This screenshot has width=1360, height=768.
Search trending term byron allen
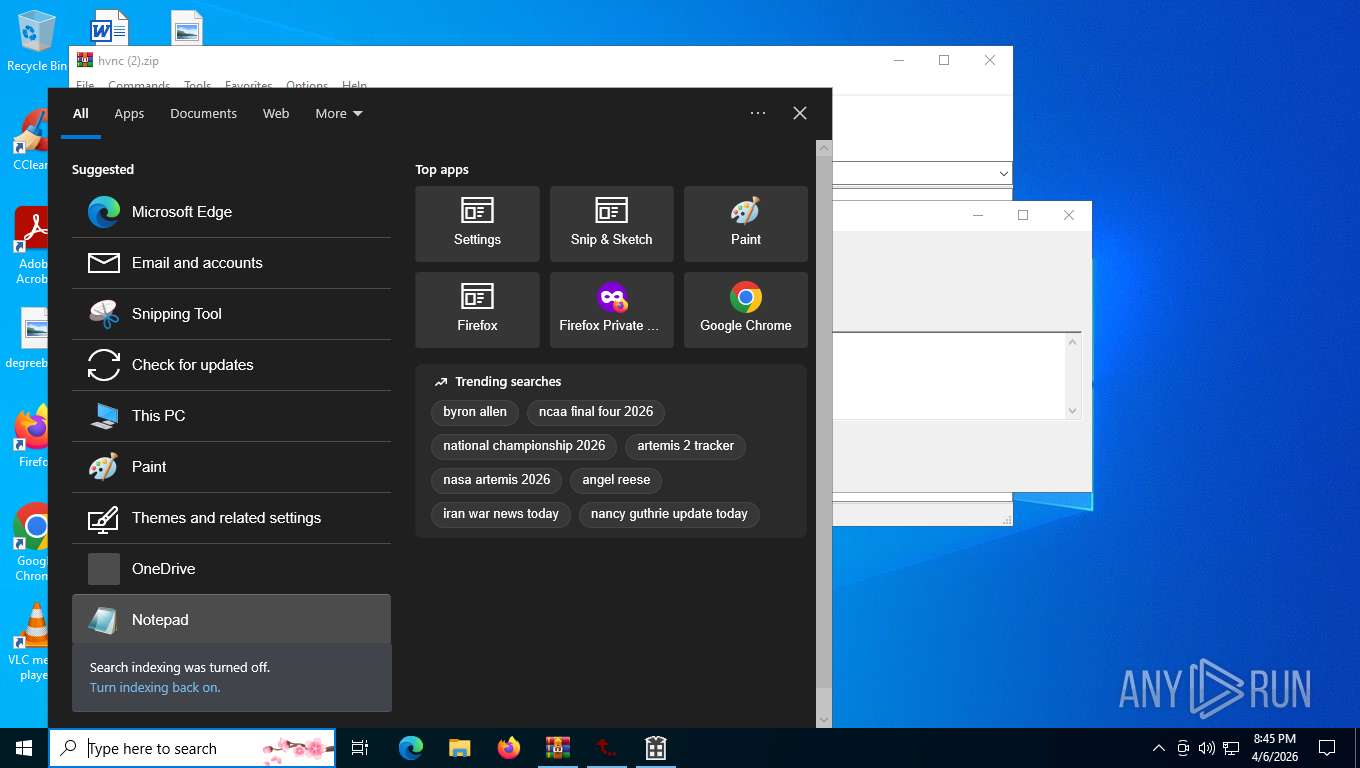pyautogui.click(x=475, y=412)
